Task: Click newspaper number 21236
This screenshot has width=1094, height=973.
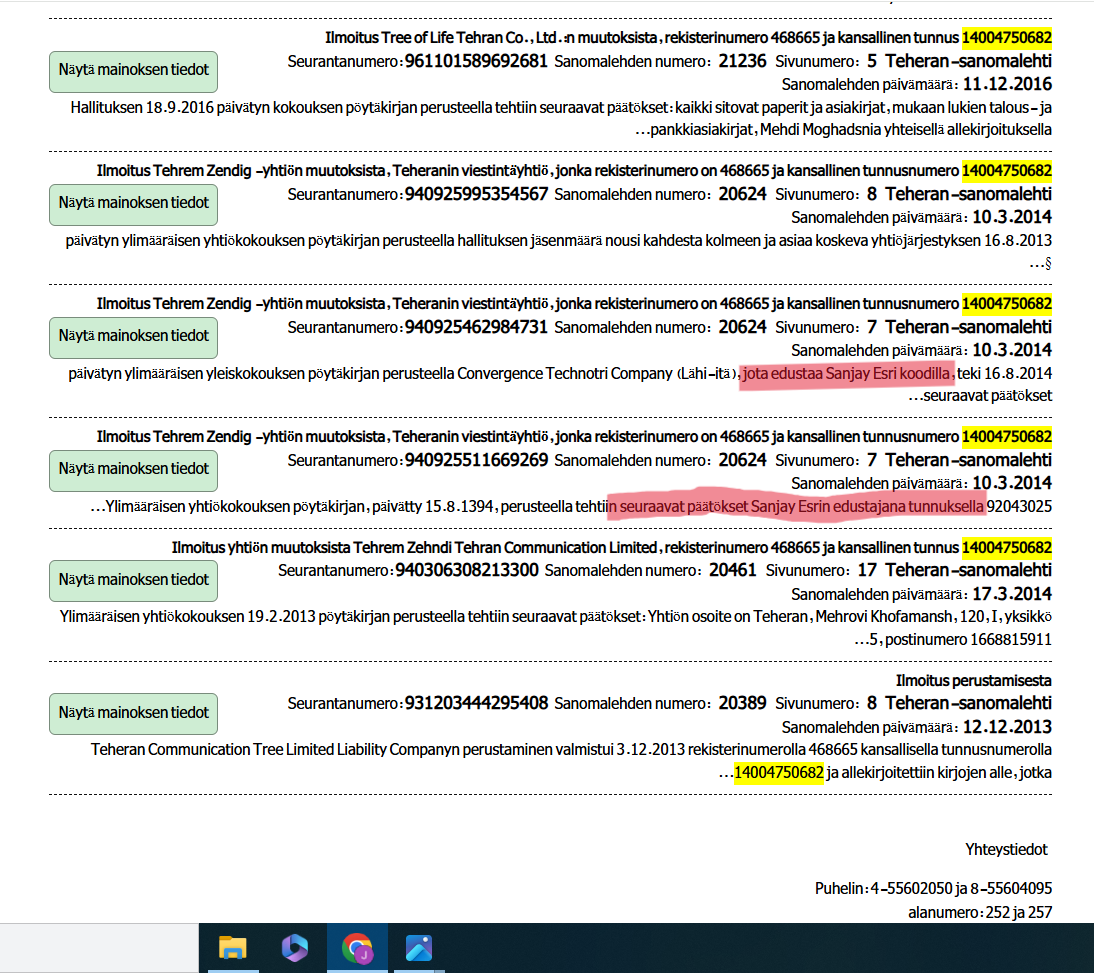Action: (x=742, y=61)
